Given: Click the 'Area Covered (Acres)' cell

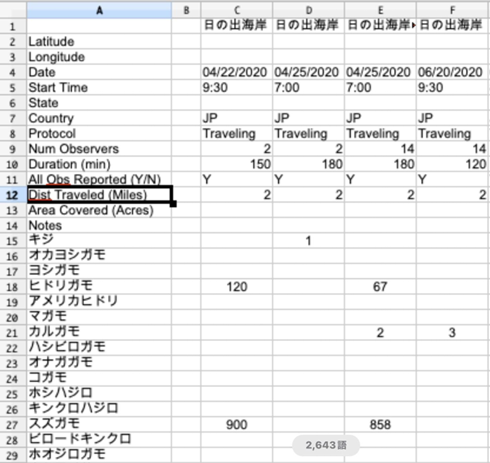Looking at the screenshot, I should click(99, 210).
